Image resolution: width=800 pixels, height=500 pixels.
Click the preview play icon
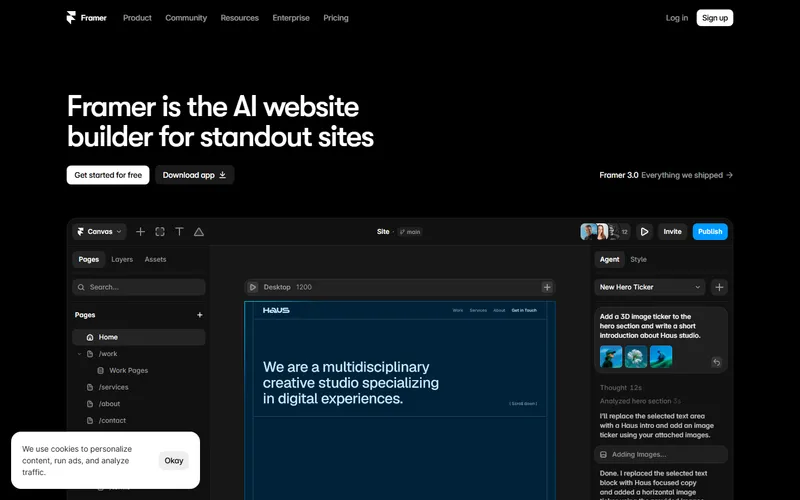coord(644,232)
